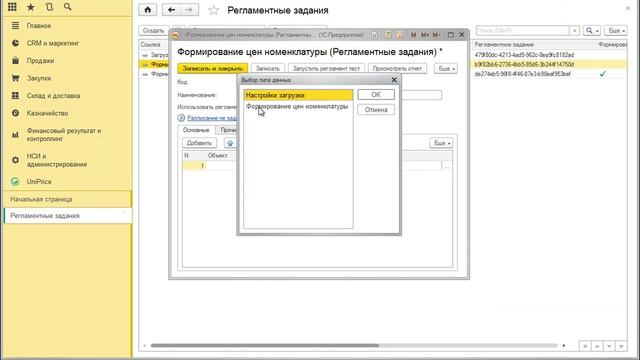The image size is (640, 360).
Task: Open Главное section in sidebar
Action: pos(39,26)
